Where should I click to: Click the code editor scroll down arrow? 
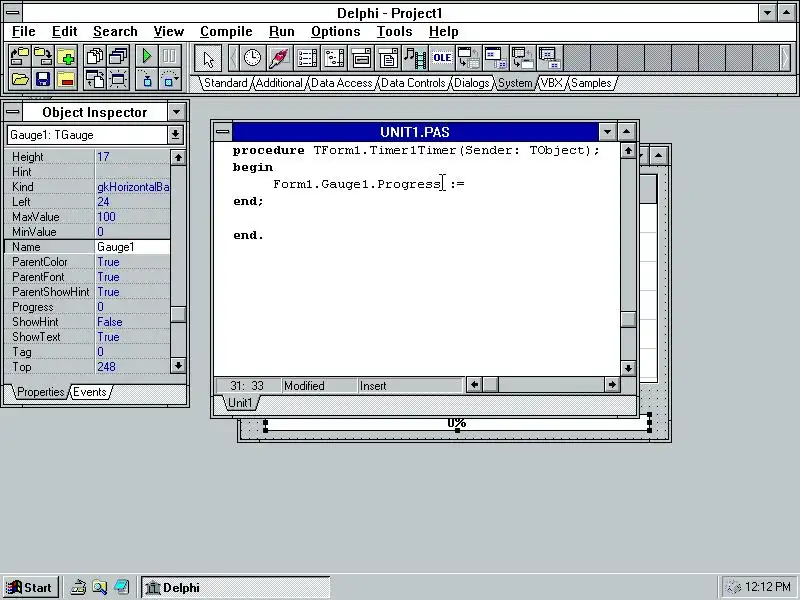click(x=628, y=368)
